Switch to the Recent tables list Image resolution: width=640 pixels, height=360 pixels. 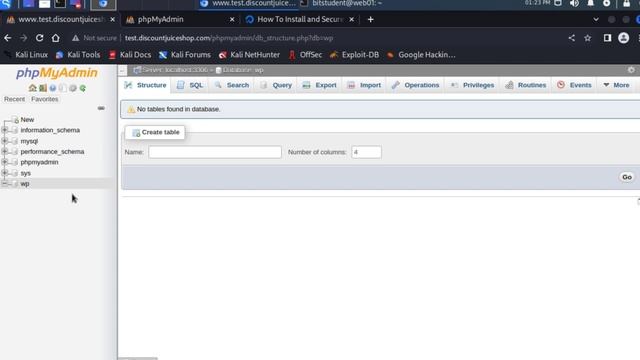point(14,99)
